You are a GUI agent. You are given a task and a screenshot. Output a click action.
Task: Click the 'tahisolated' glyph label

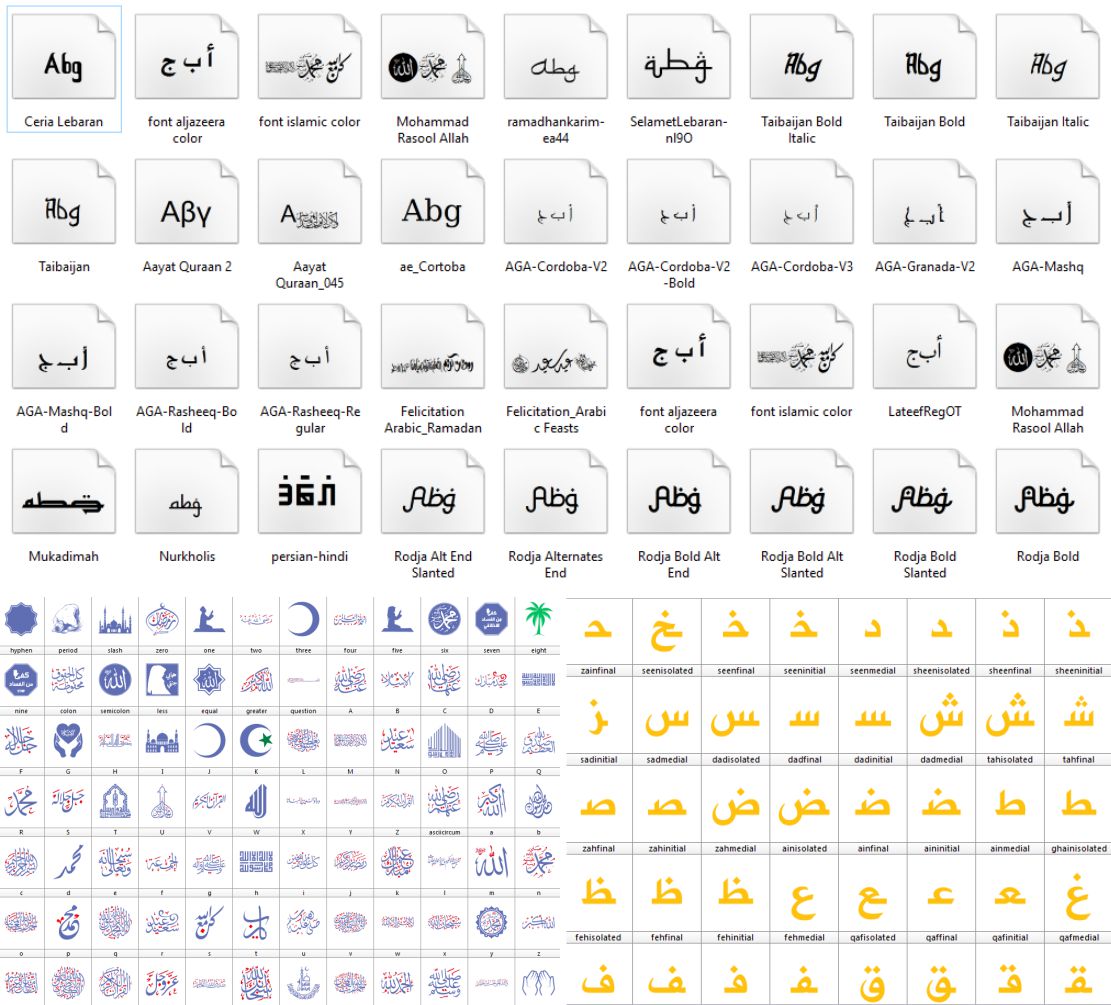(x=1010, y=759)
